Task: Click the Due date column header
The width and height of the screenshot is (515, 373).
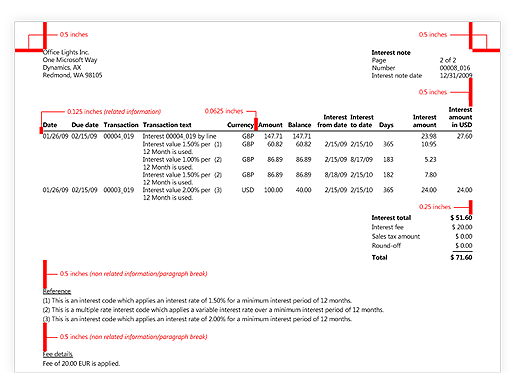Action: (x=85, y=125)
